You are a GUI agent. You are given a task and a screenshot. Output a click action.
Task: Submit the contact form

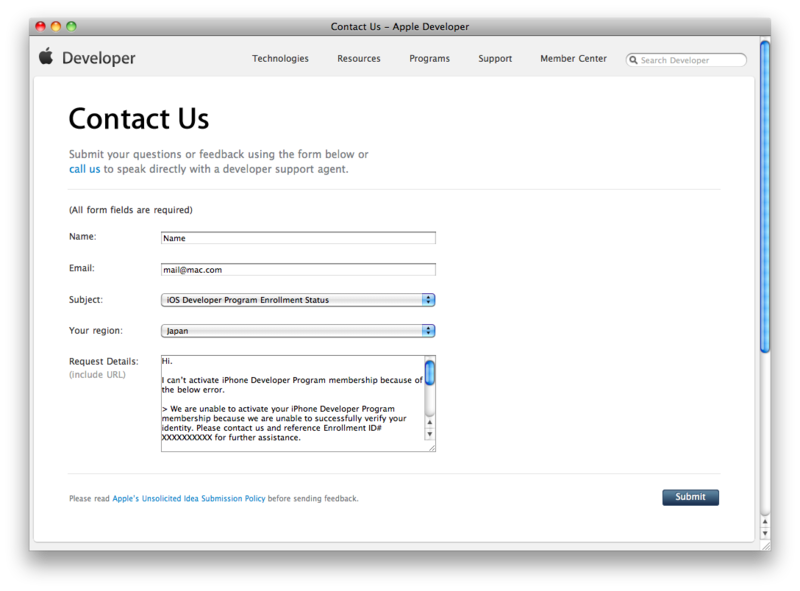coord(690,497)
